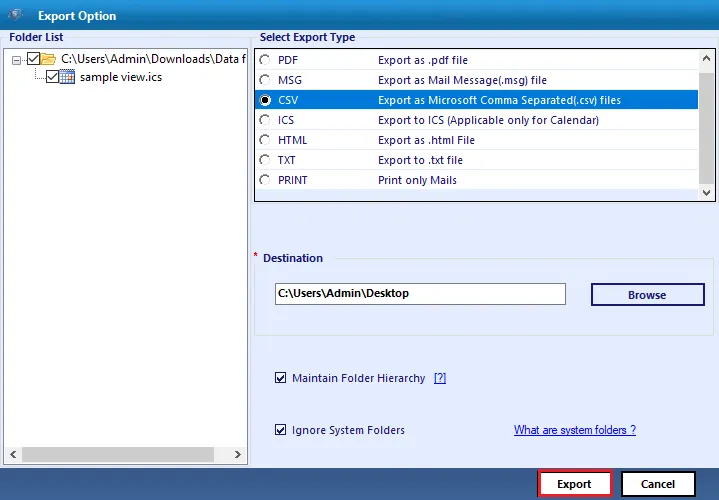Click 'Export as .html File' description
Screen dimensions: 719x500
(426, 140)
